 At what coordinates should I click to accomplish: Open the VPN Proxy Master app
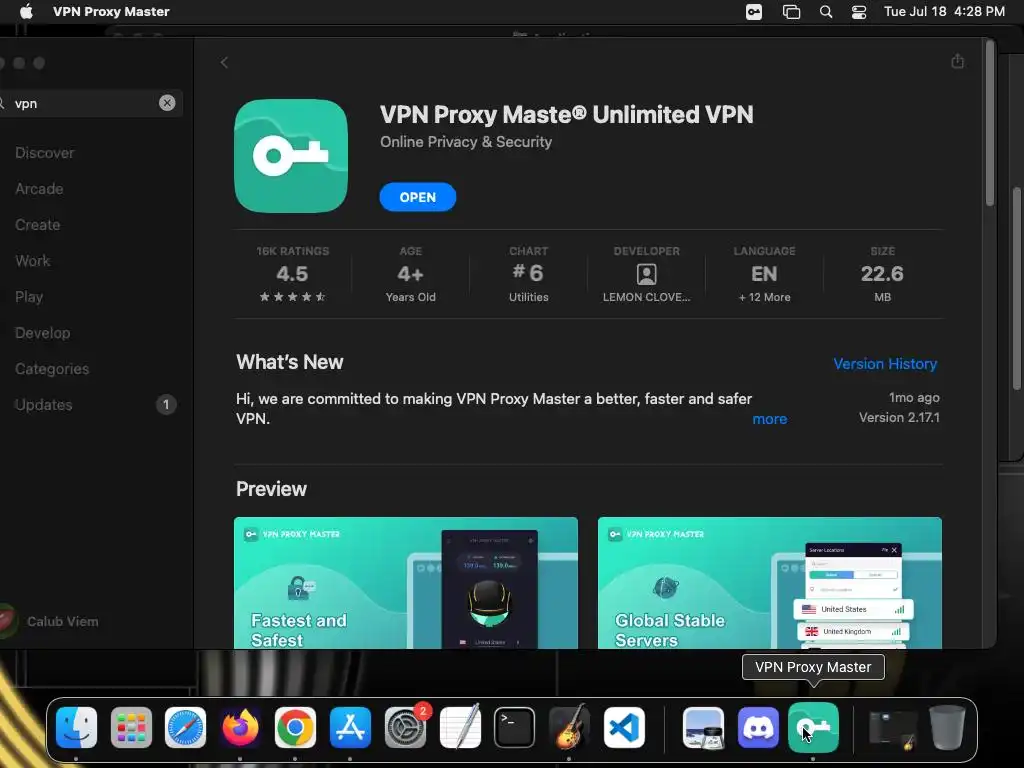click(417, 197)
